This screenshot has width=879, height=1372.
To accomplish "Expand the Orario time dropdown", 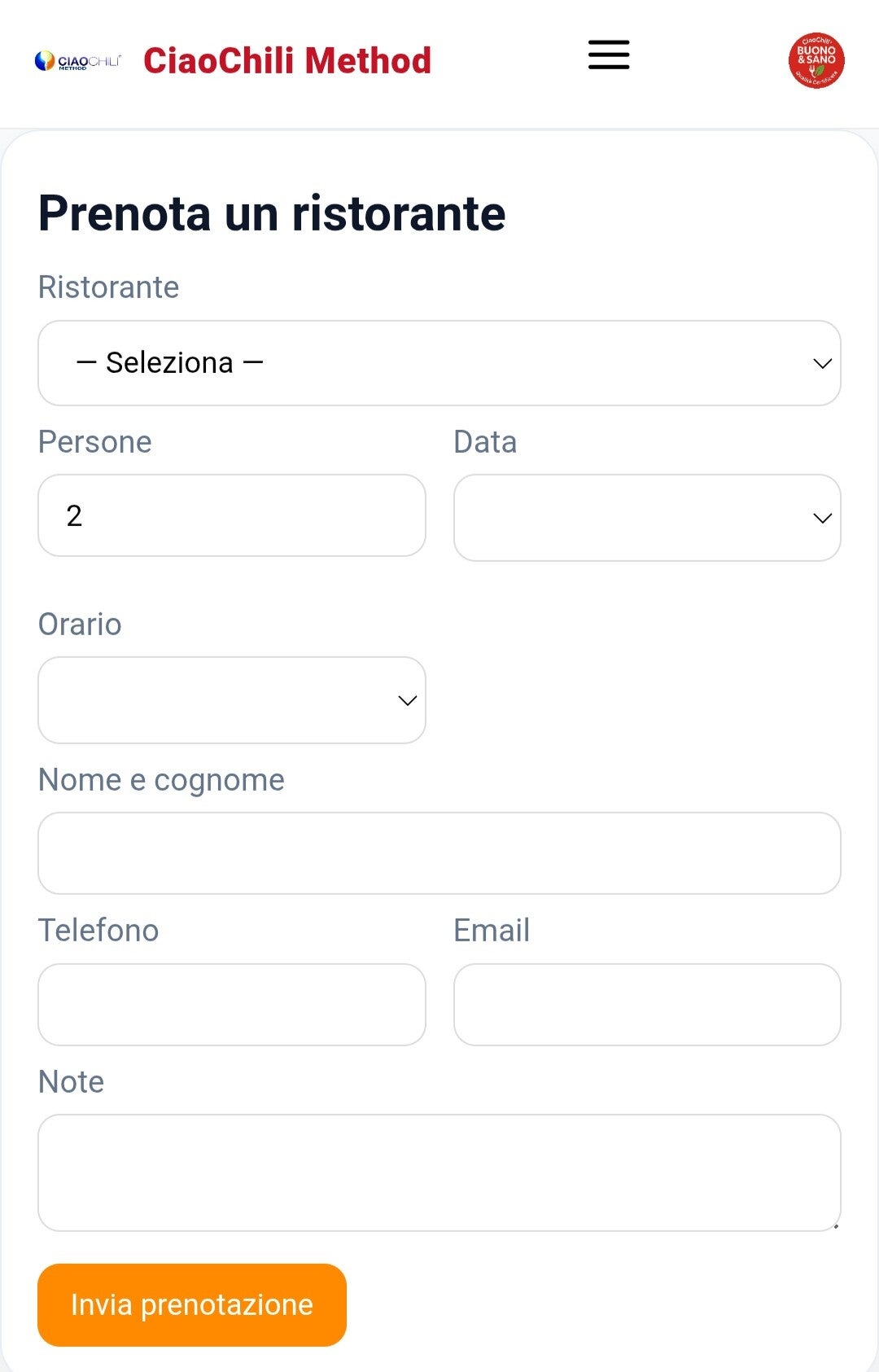I will click(232, 700).
